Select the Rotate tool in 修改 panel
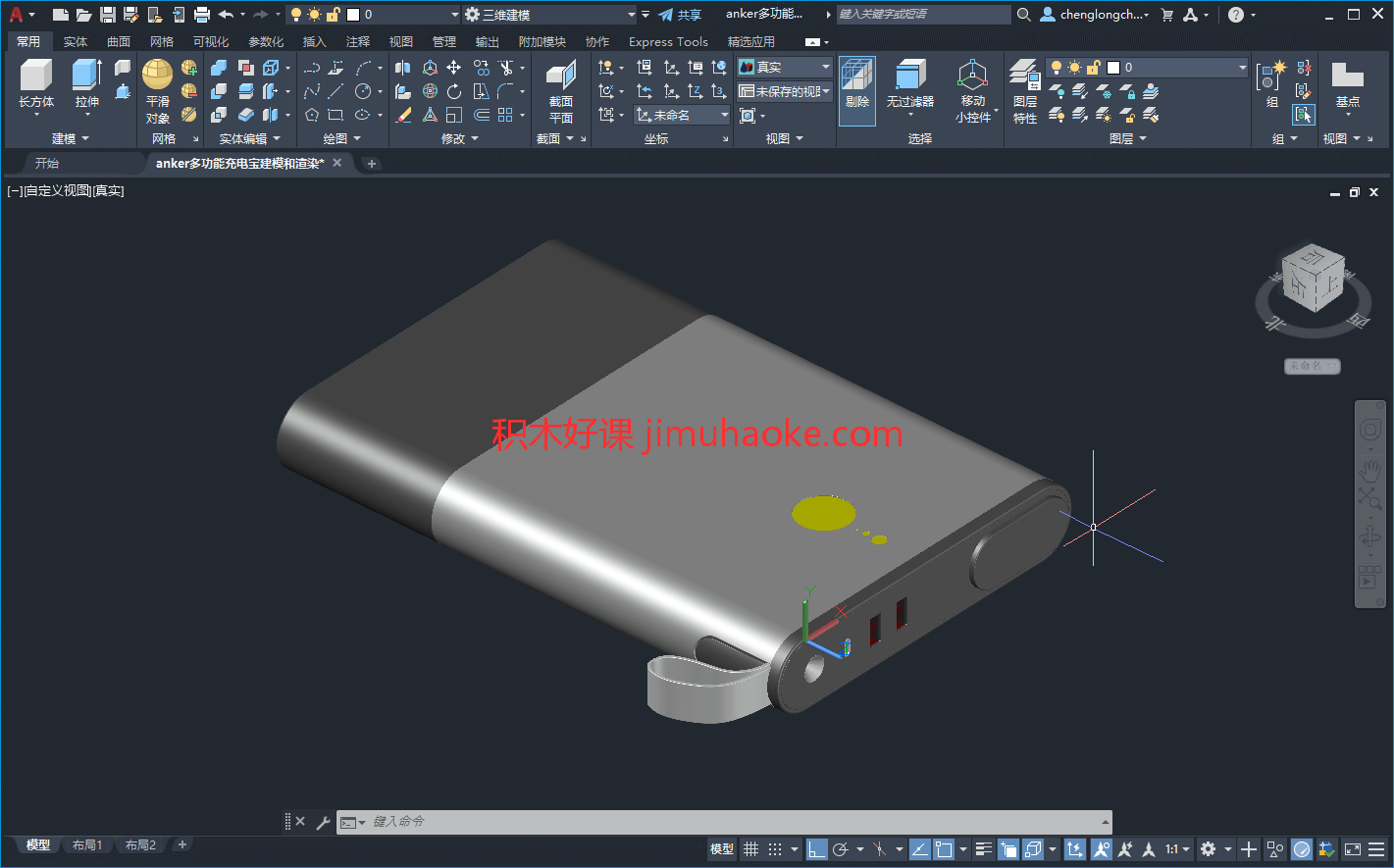The image size is (1394, 868). coord(454,91)
